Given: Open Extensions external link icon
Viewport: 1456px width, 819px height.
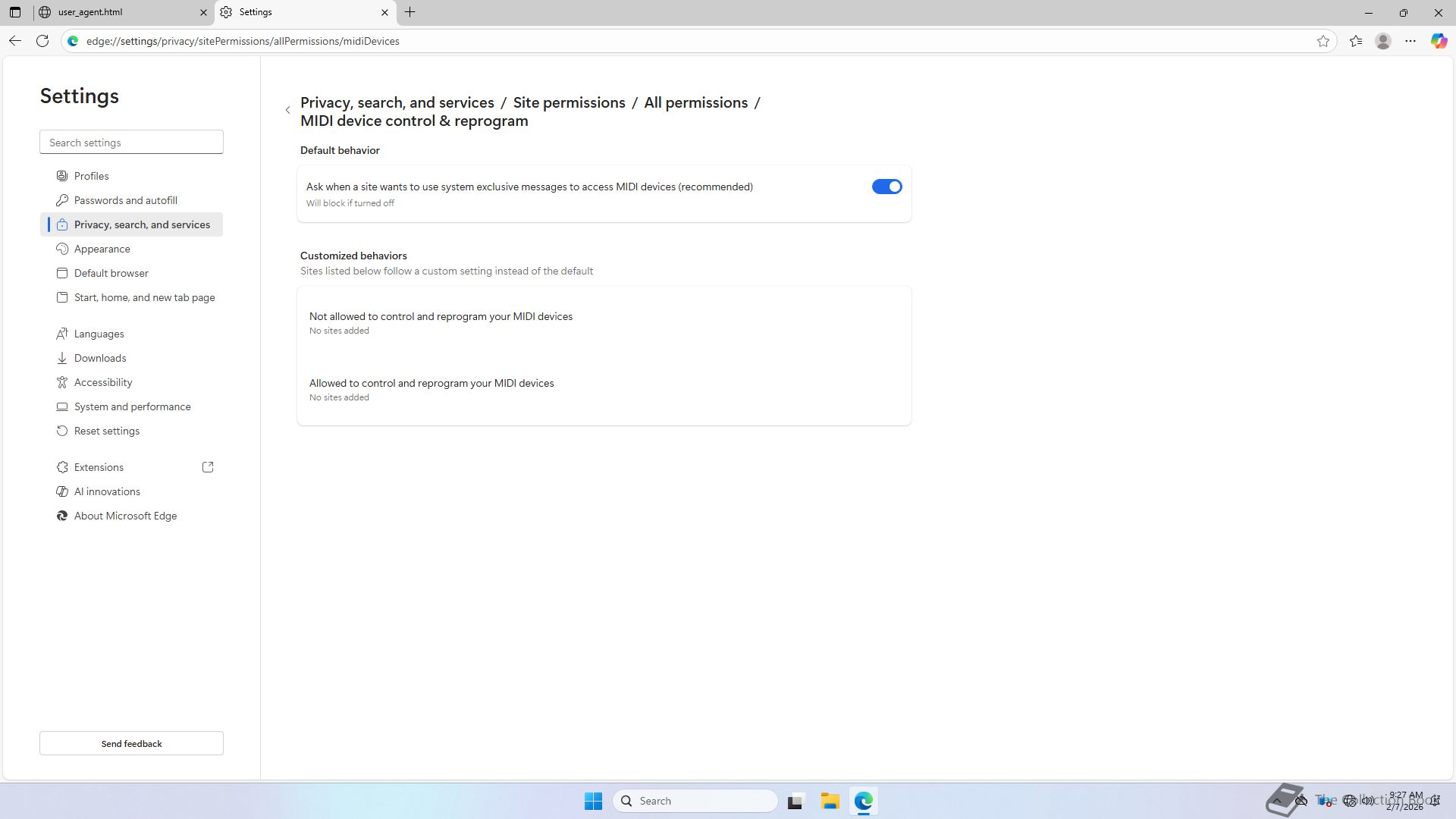Looking at the screenshot, I should coord(208,467).
